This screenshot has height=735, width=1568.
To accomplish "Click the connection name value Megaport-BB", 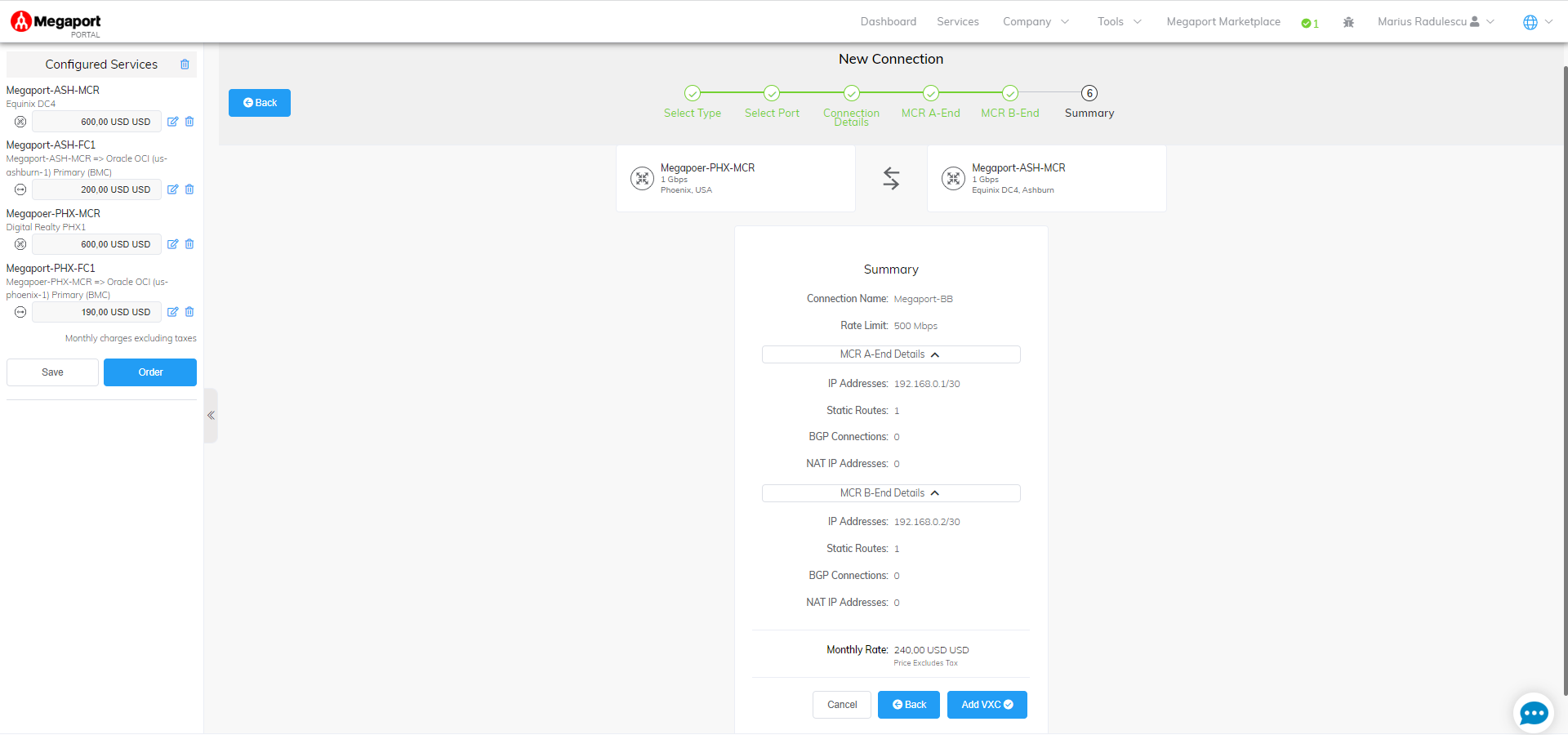I will (x=923, y=300).
